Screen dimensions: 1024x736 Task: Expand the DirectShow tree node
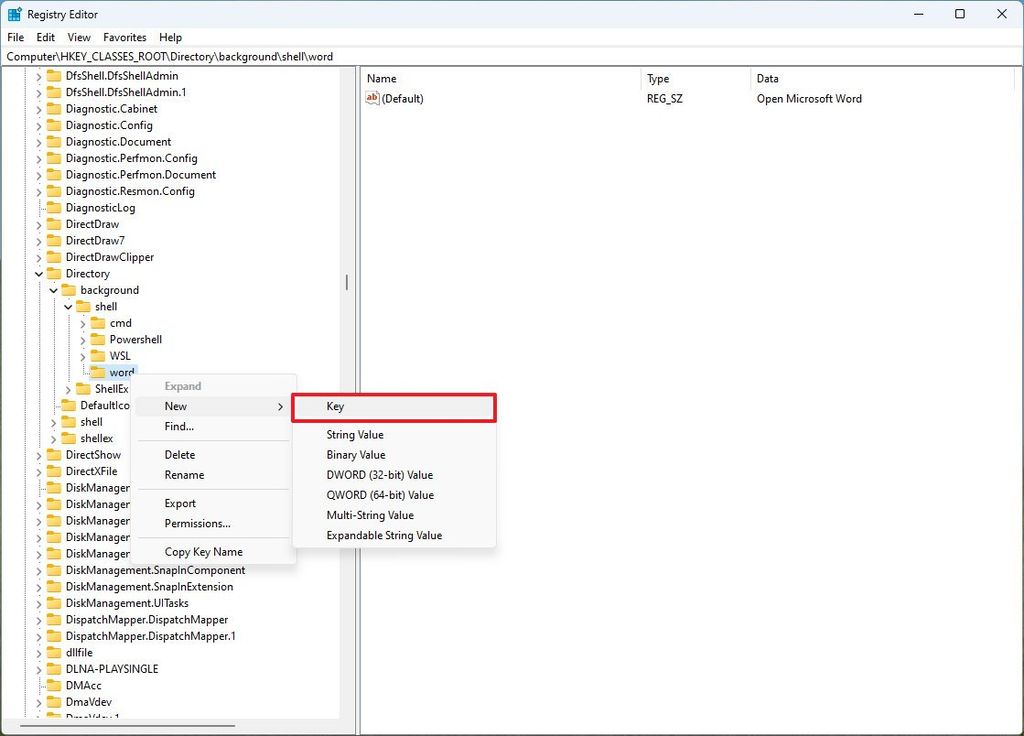(x=39, y=454)
